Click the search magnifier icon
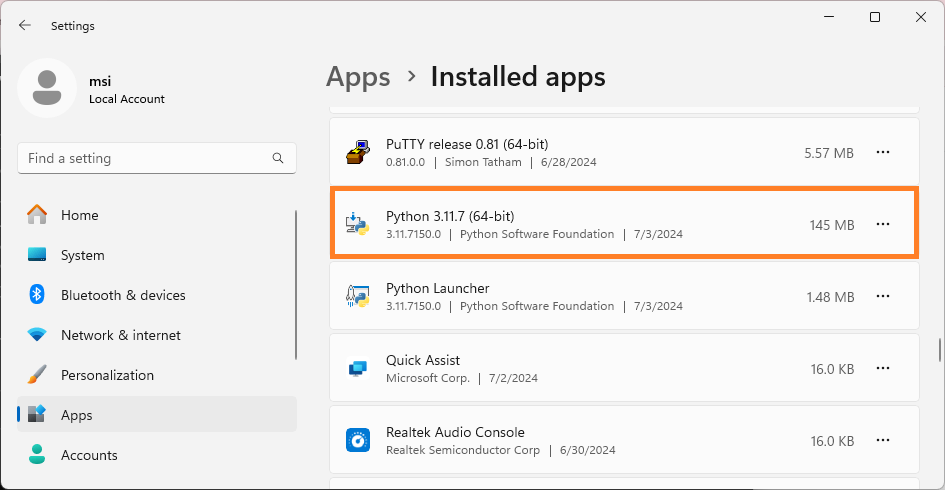The height and width of the screenshot is (490, 945). pos(278,158)
